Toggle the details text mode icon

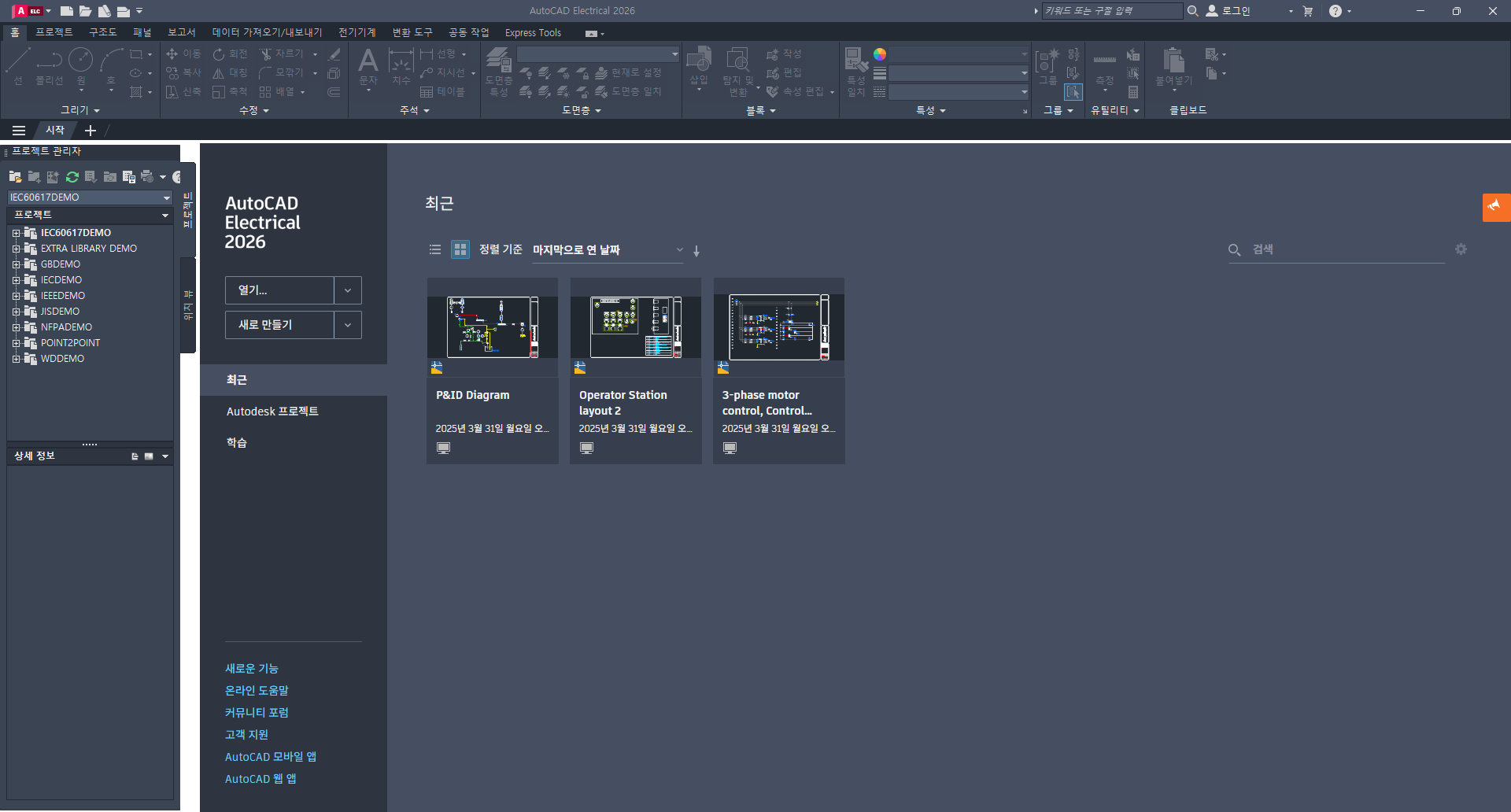(x=135, y=456)
